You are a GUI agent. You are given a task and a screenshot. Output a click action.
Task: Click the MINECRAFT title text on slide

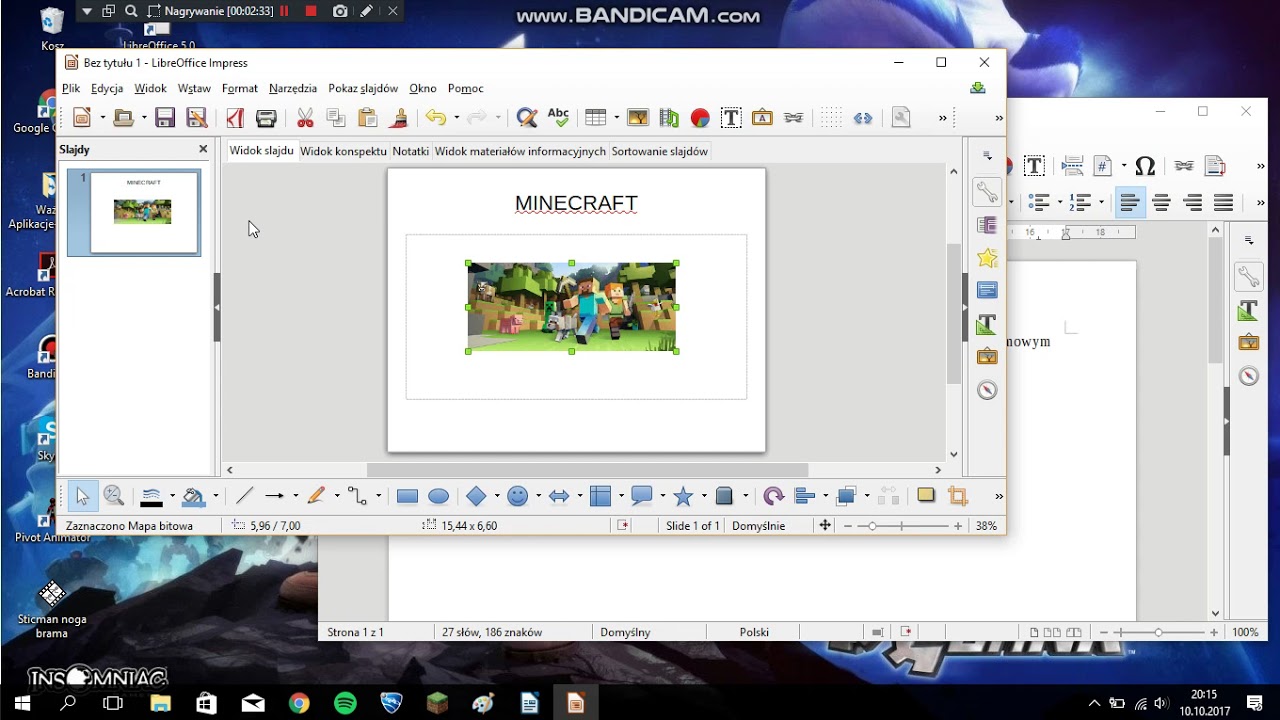[x=576, y=204]
